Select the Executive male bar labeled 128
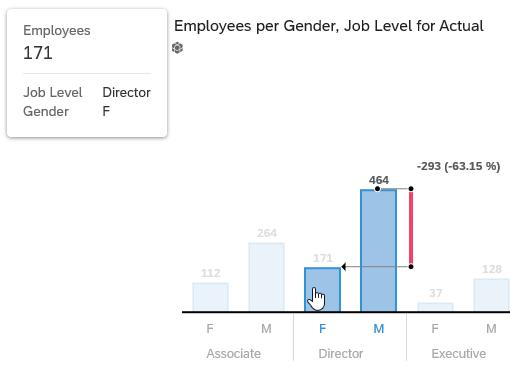This screenshot has height=366, width=510. pyautogui.click(x=492, y=295)
